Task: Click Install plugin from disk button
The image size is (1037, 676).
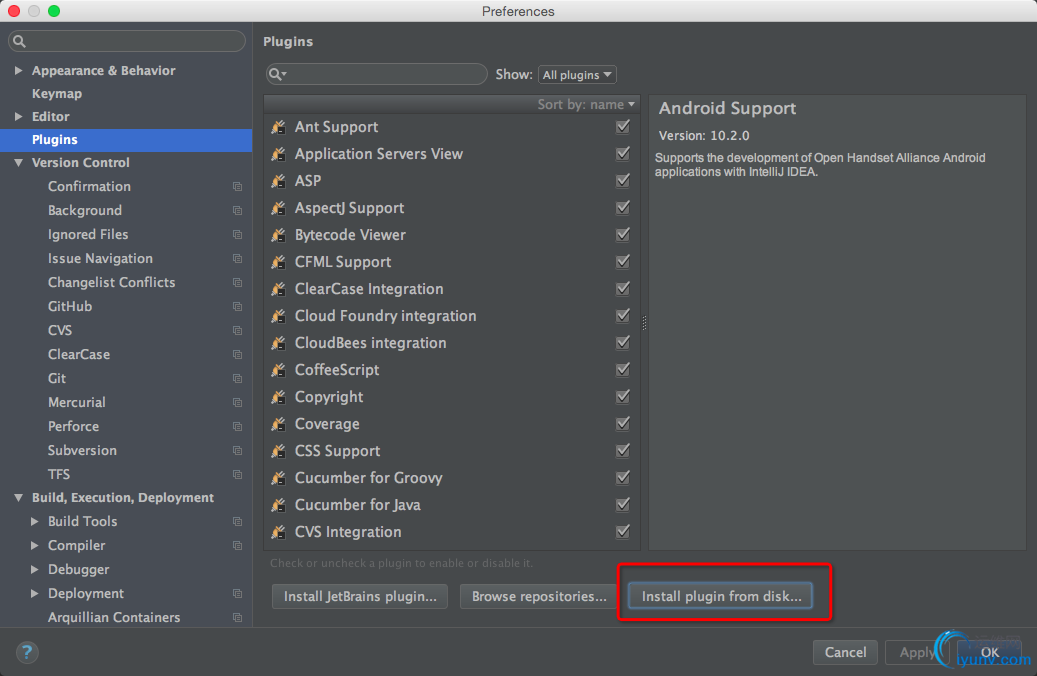Action: 721,596
